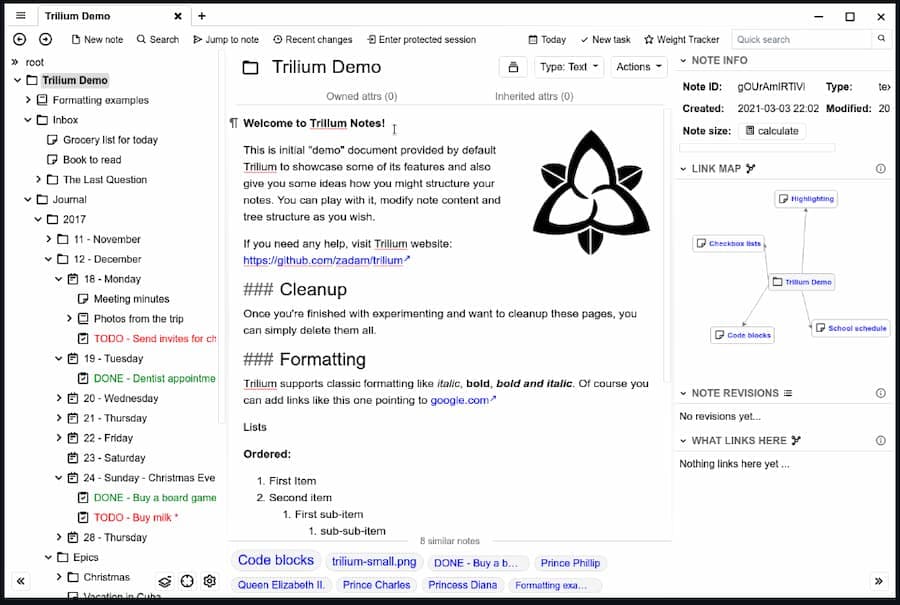Collapse the Inbox tree node
900x605 pixels.
(x=28, y=120)
